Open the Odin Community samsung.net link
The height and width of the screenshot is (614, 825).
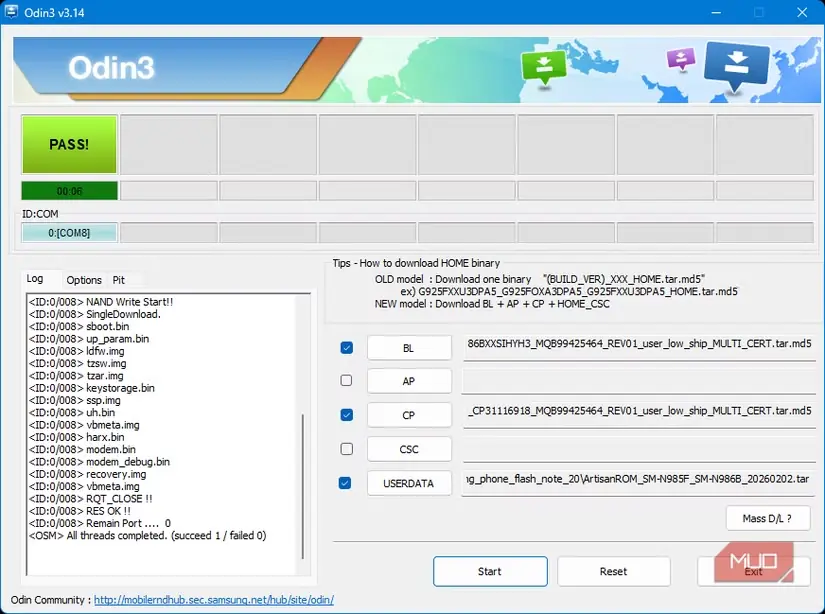pyautogui.click(x=214, y=600)
